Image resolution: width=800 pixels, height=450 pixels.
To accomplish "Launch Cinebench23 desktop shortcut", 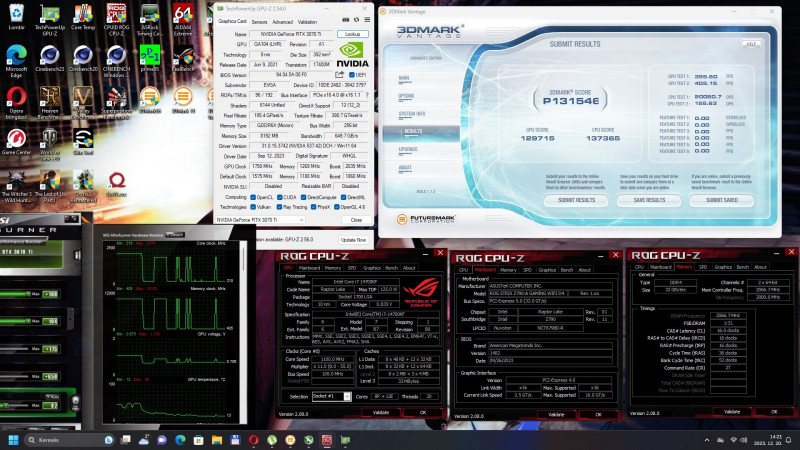I will [x=49, y=58].
